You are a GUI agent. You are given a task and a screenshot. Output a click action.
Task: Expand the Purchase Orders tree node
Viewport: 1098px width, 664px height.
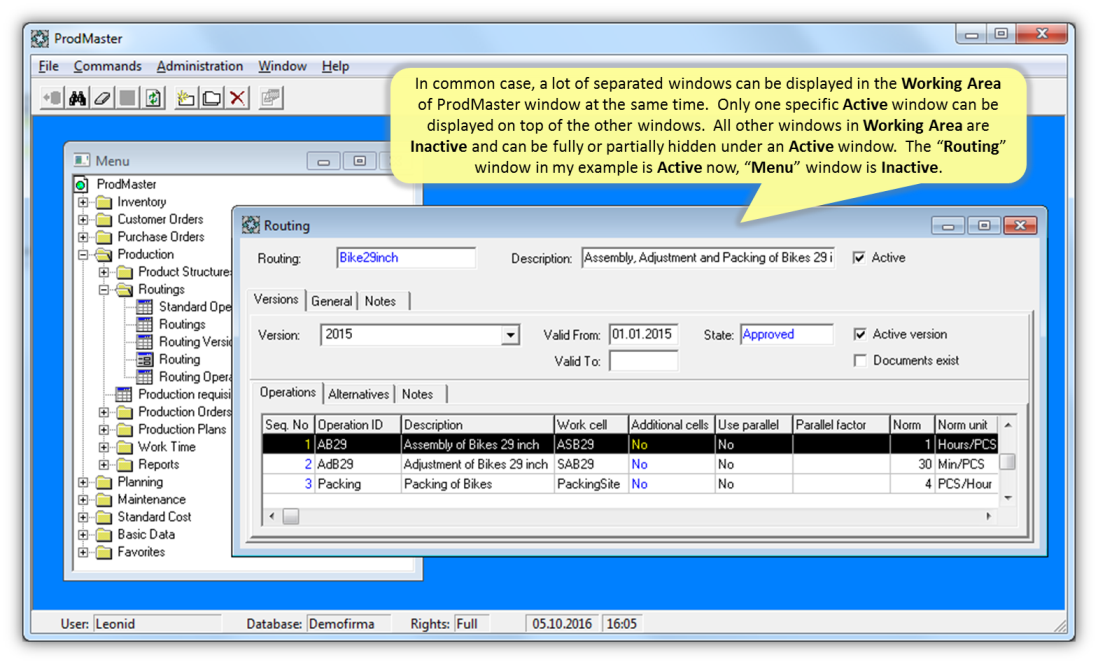coord(83,237)
